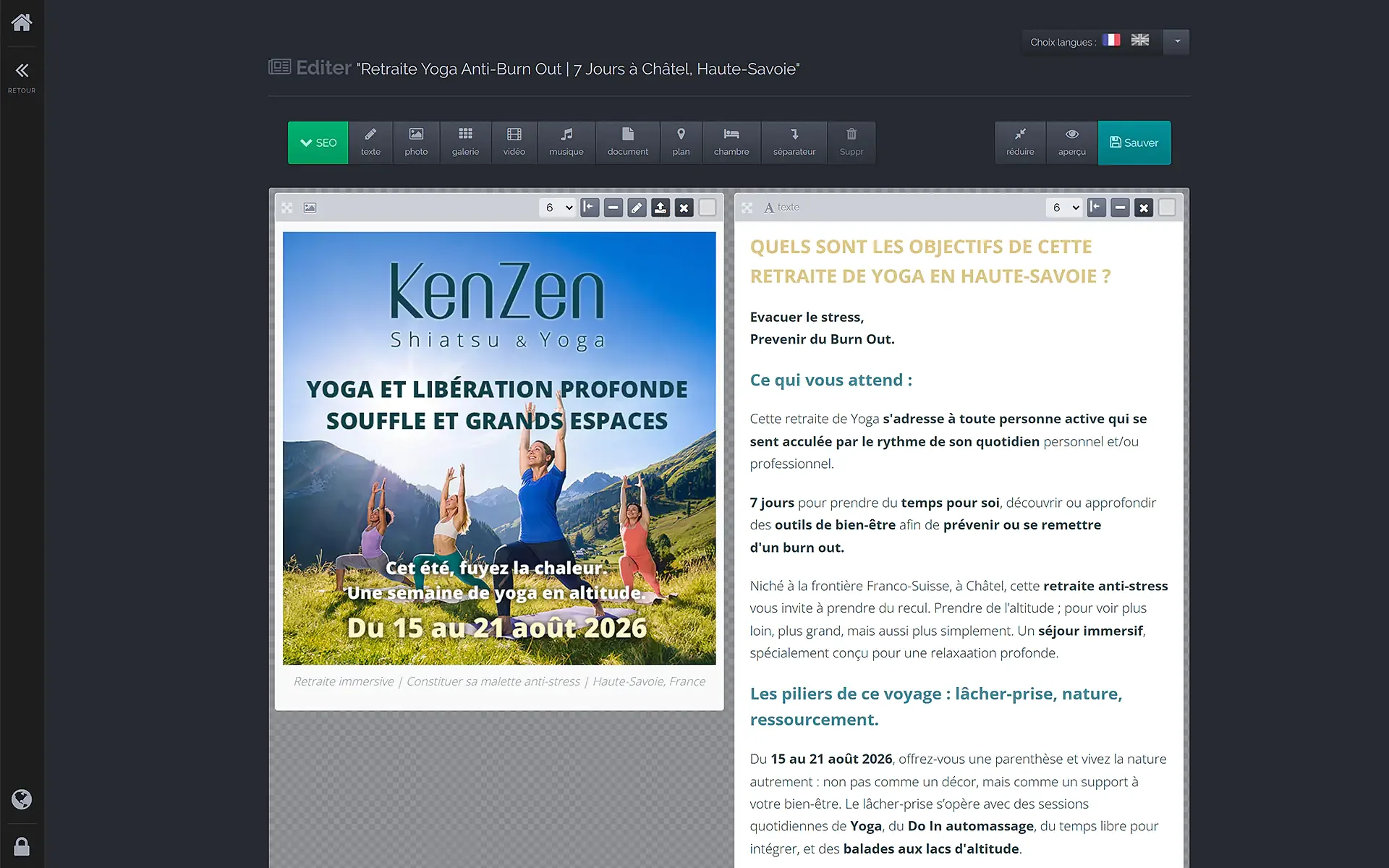Click the photo block move handle icon
This screenshot has height=868, width=1389.
(287, 208)
